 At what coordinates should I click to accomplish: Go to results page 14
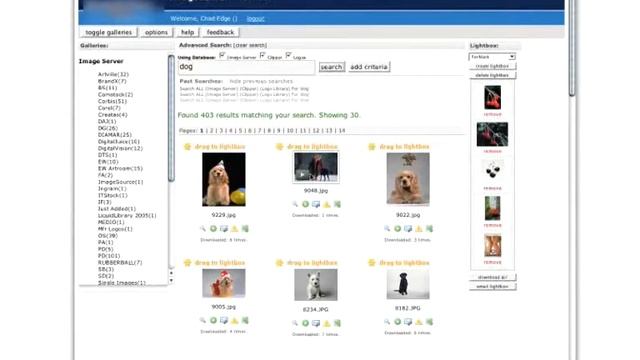pyautogui.click(x=342, y=131)
